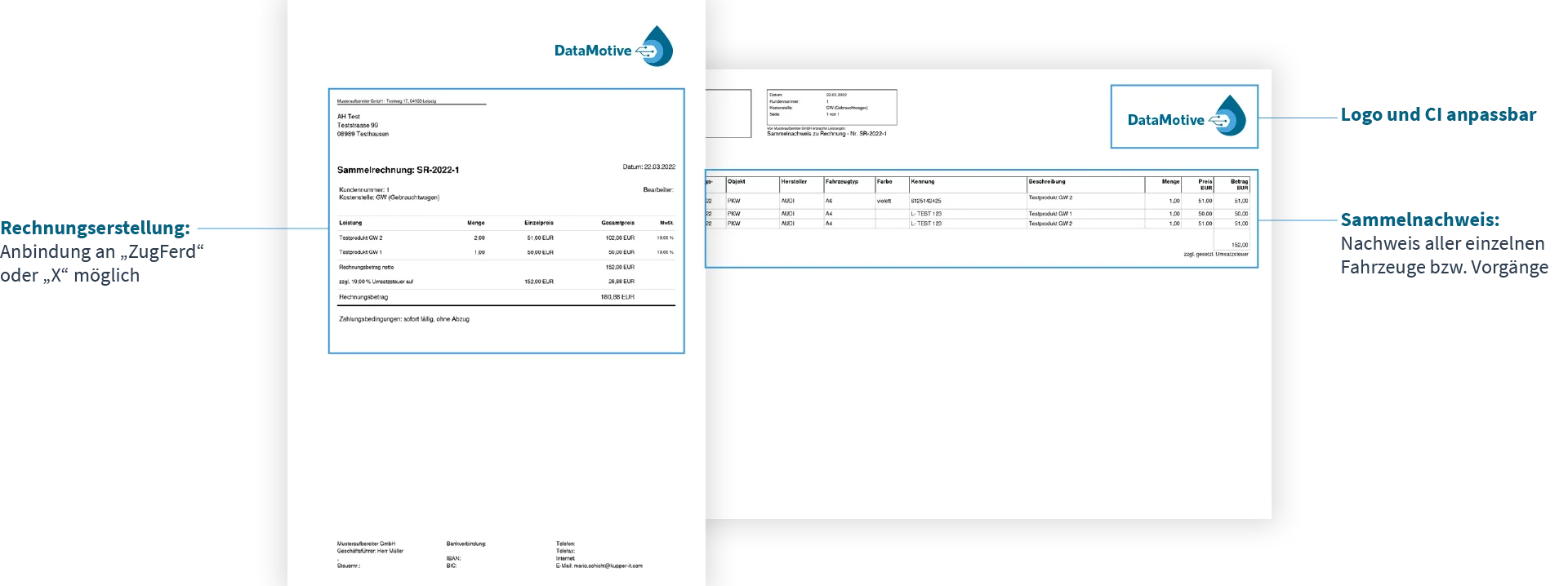The width and height of the screenshot is (1568, 586).
Task: Click 'Fahrzeuge bzw. Vorgänge' caption line
Action: [x=1444, y=268]
